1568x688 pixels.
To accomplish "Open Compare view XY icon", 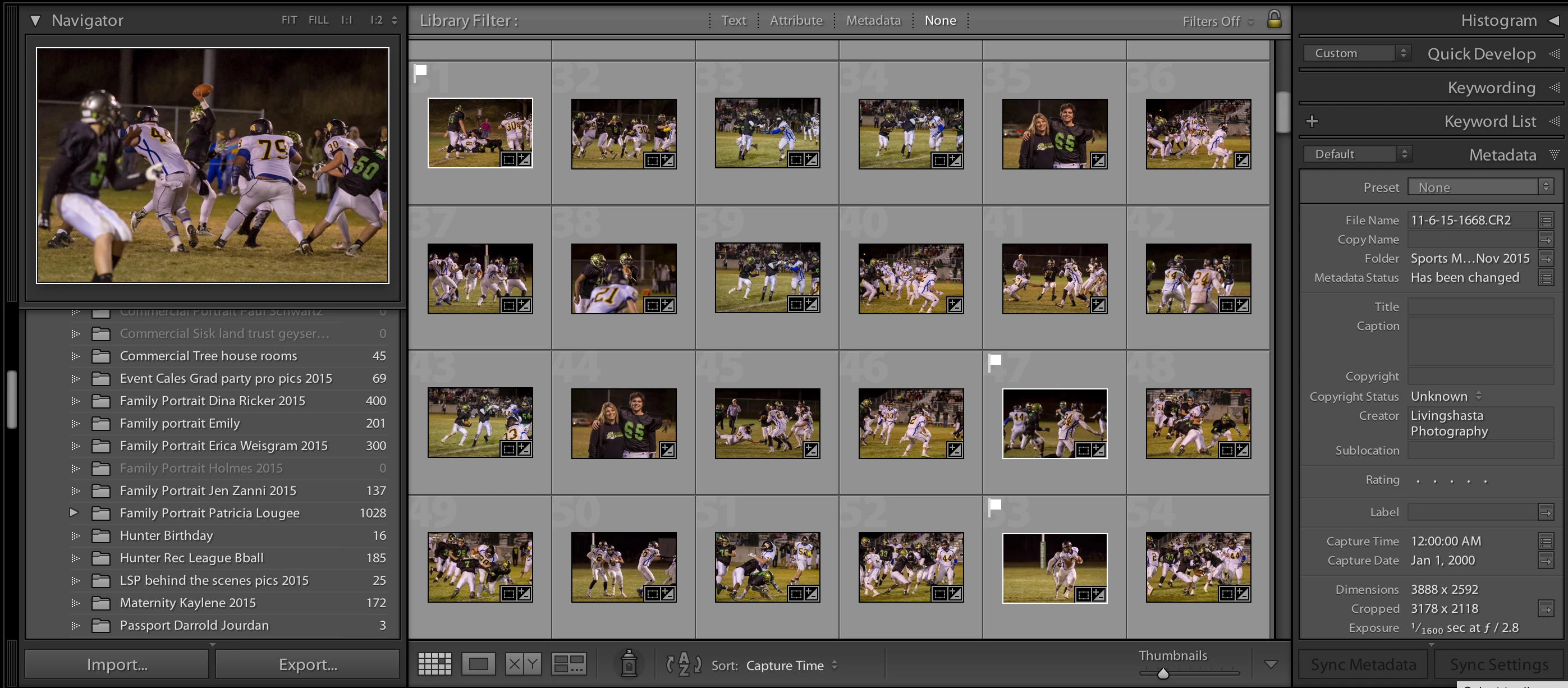I will 523,664.
